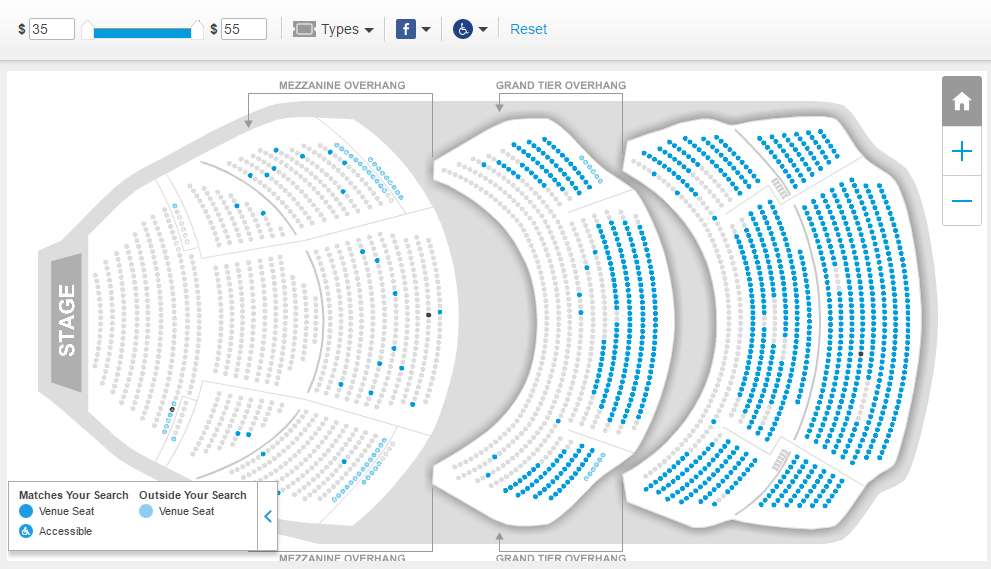Viewport: 991px width, 569px height.
Task: Click the maximum price field showing 55
Action: pos(243,29)
